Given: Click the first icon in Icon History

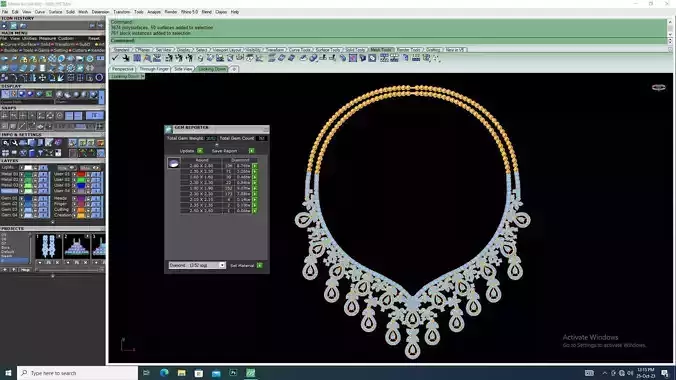Looking at the screenshot, I should point(4,26).
